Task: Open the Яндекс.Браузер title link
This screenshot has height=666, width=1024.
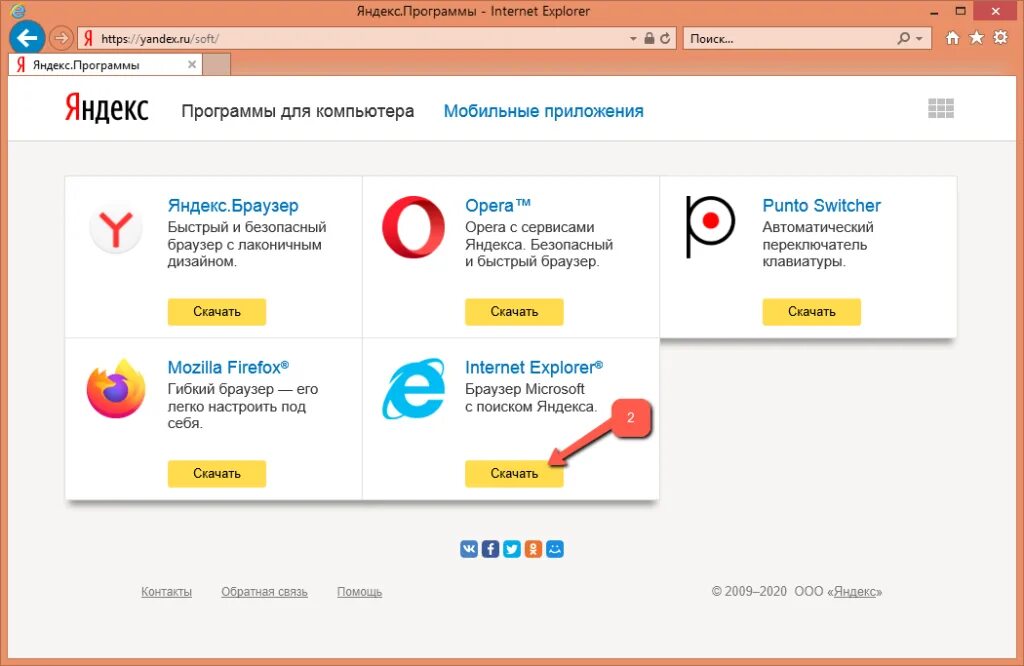Action: (233, 206)
